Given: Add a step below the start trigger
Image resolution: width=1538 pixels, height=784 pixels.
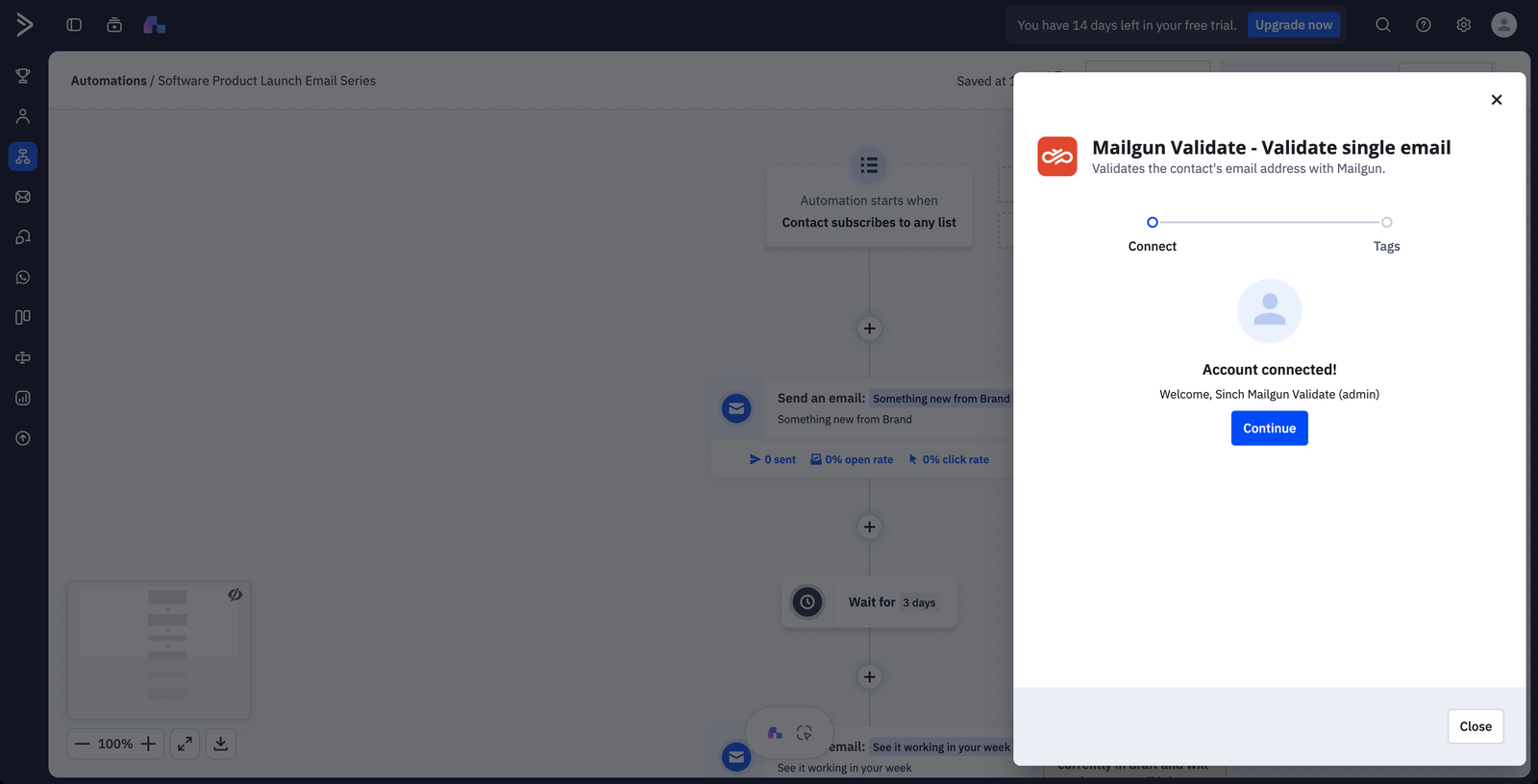Looking at the screenshot, I should pos(870,329).
